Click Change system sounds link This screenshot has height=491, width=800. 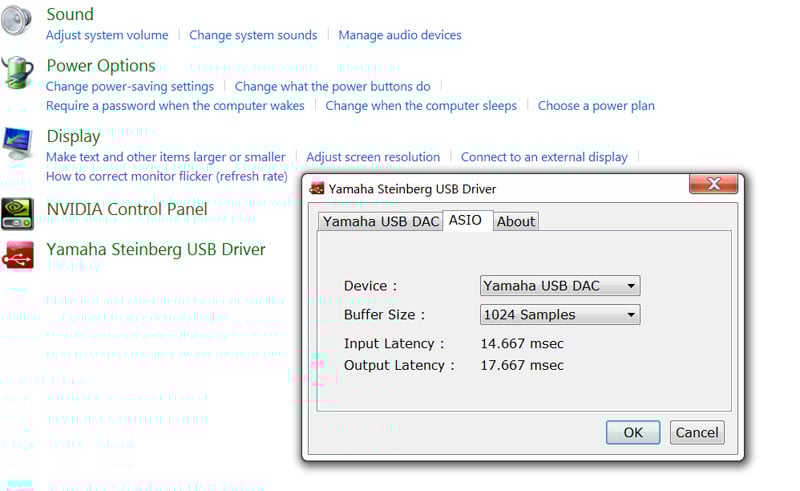click(x=253, y=35)
